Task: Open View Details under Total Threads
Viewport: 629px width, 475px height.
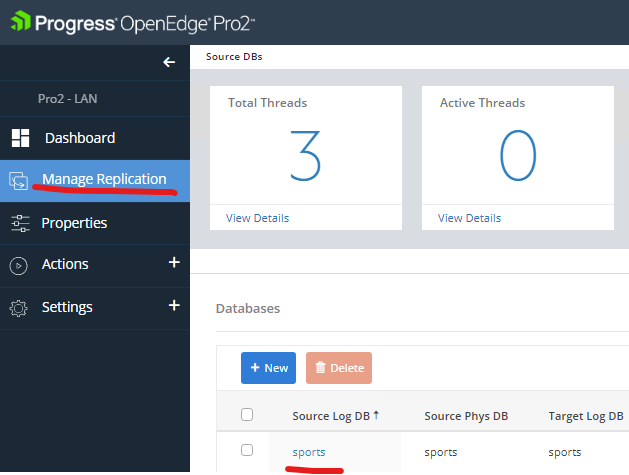Action: coord(257,218)
